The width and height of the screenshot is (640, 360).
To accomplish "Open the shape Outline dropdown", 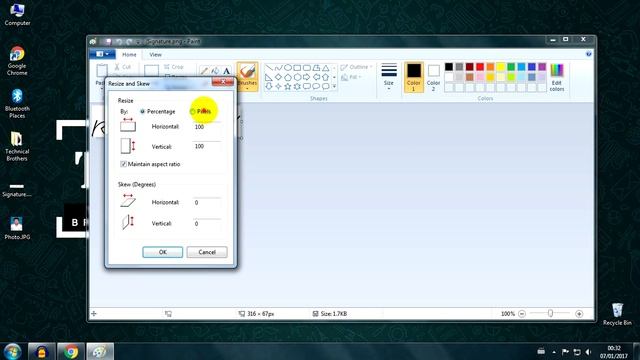I will [x=357, y=67].
